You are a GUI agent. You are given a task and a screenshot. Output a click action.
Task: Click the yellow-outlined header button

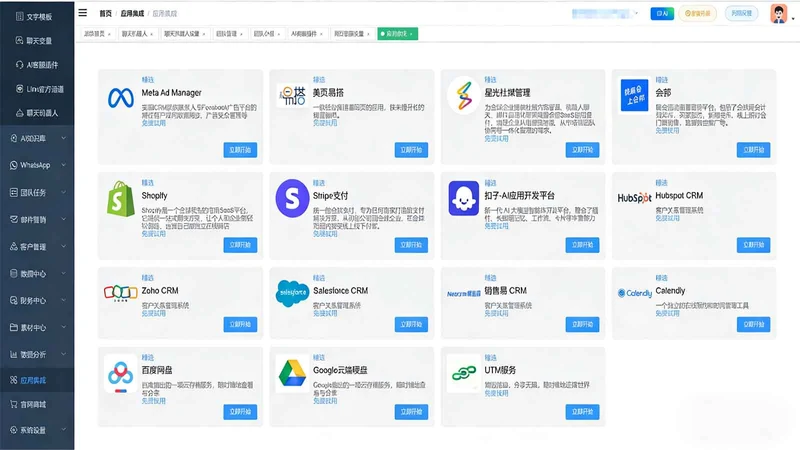point(697,13)
